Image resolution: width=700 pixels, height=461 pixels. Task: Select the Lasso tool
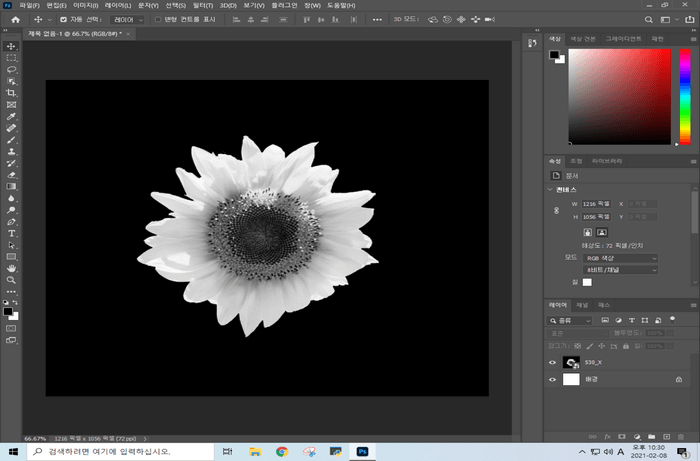click(x=12, y=70)
